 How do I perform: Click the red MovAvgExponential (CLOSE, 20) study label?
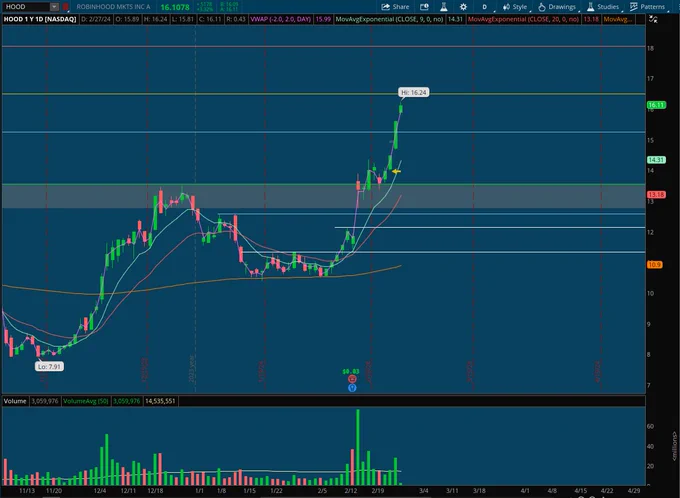tap(523, 19)
